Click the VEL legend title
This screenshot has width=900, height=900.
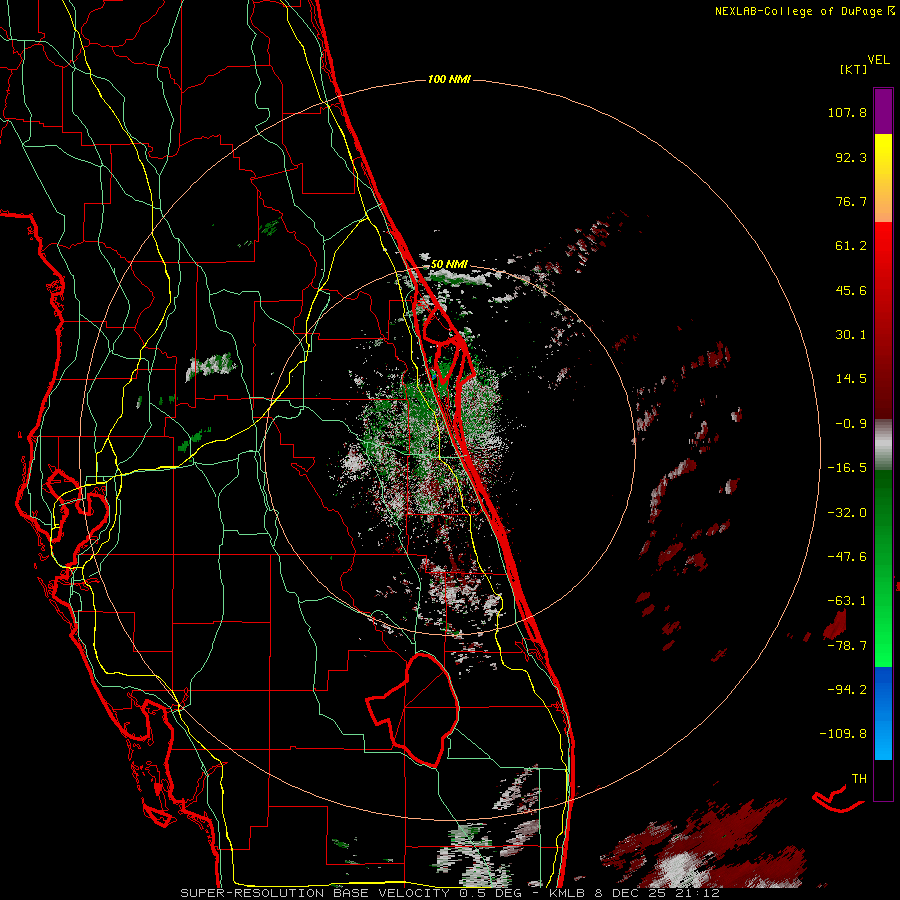point(879,60)
